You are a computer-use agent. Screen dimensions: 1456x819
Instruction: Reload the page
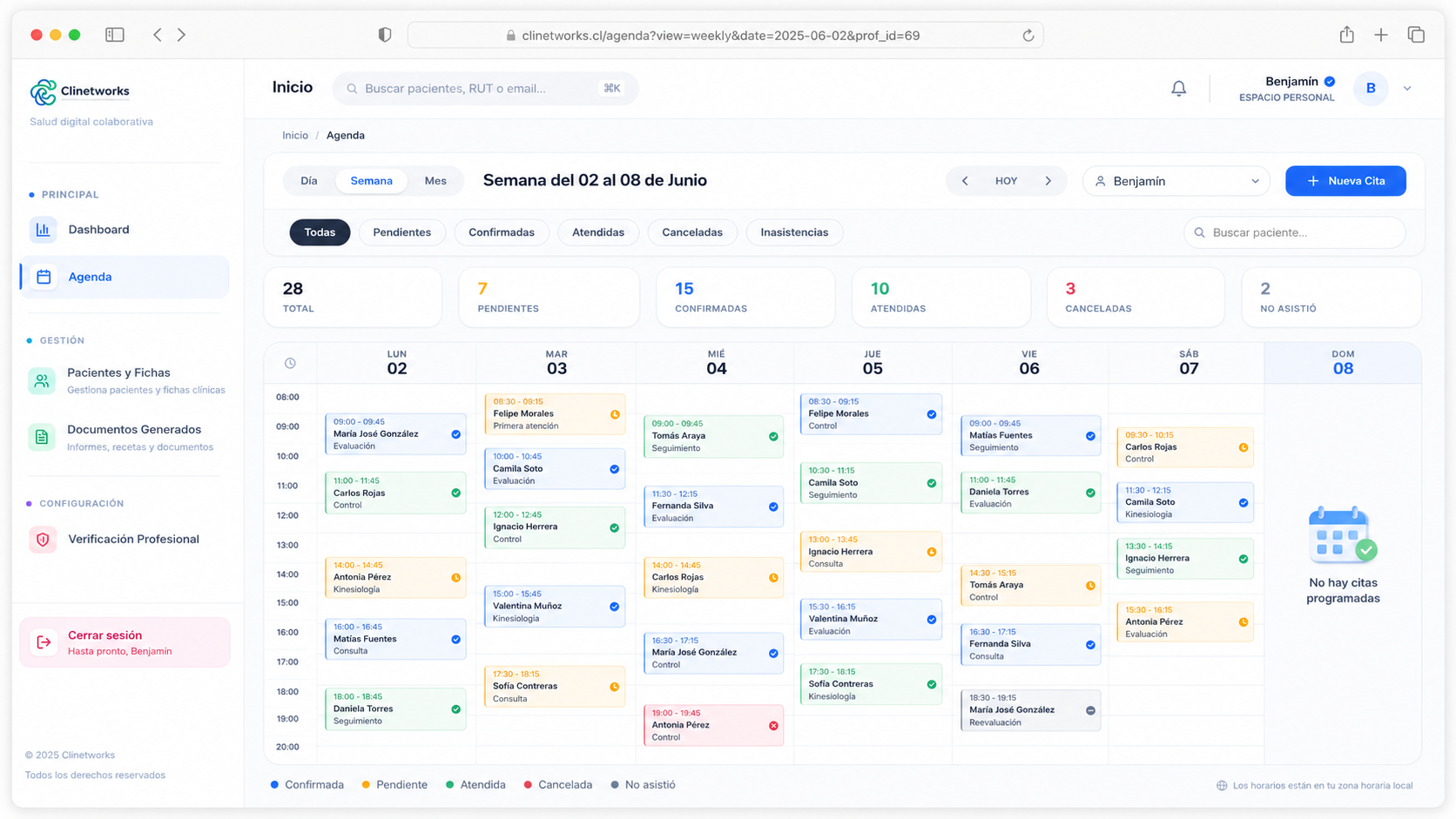pyautogui.click(x=1028, y=36)
